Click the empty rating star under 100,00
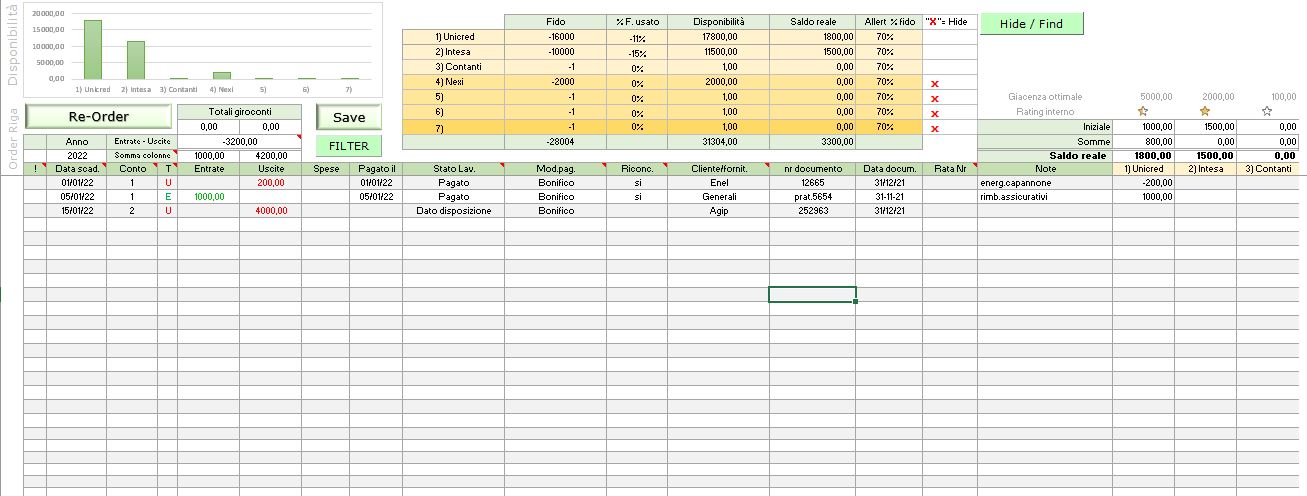The height and width of the screenshot is (496, 1307). [x=1267, y=111]
